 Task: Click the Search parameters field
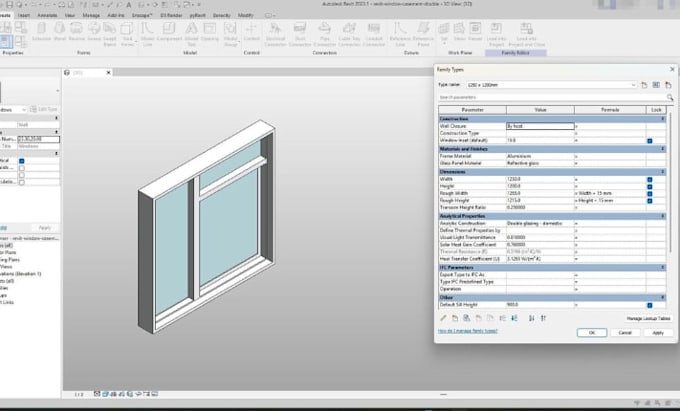pyautogui.click(x=552, y=98)
